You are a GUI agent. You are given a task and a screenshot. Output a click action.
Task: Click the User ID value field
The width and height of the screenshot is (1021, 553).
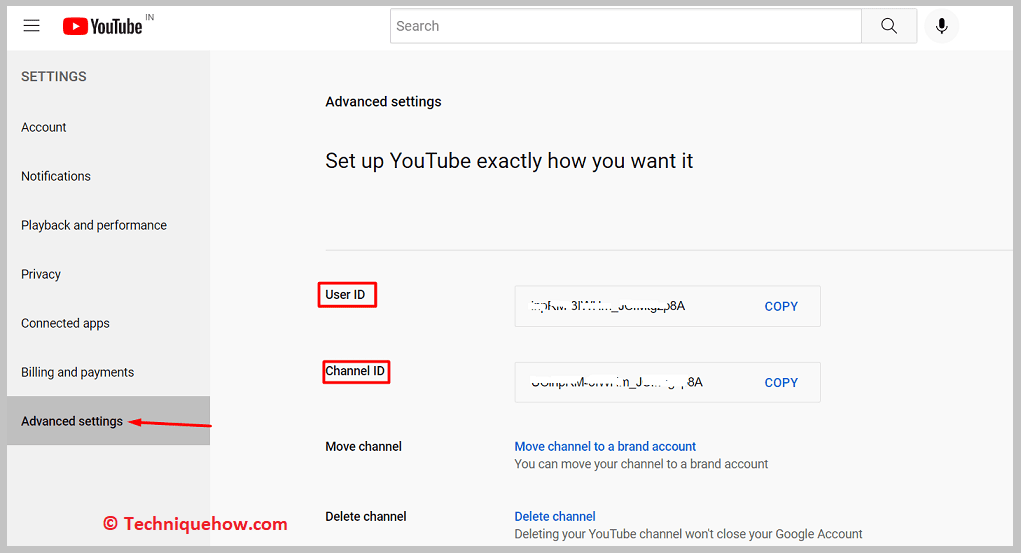[667, 306]
